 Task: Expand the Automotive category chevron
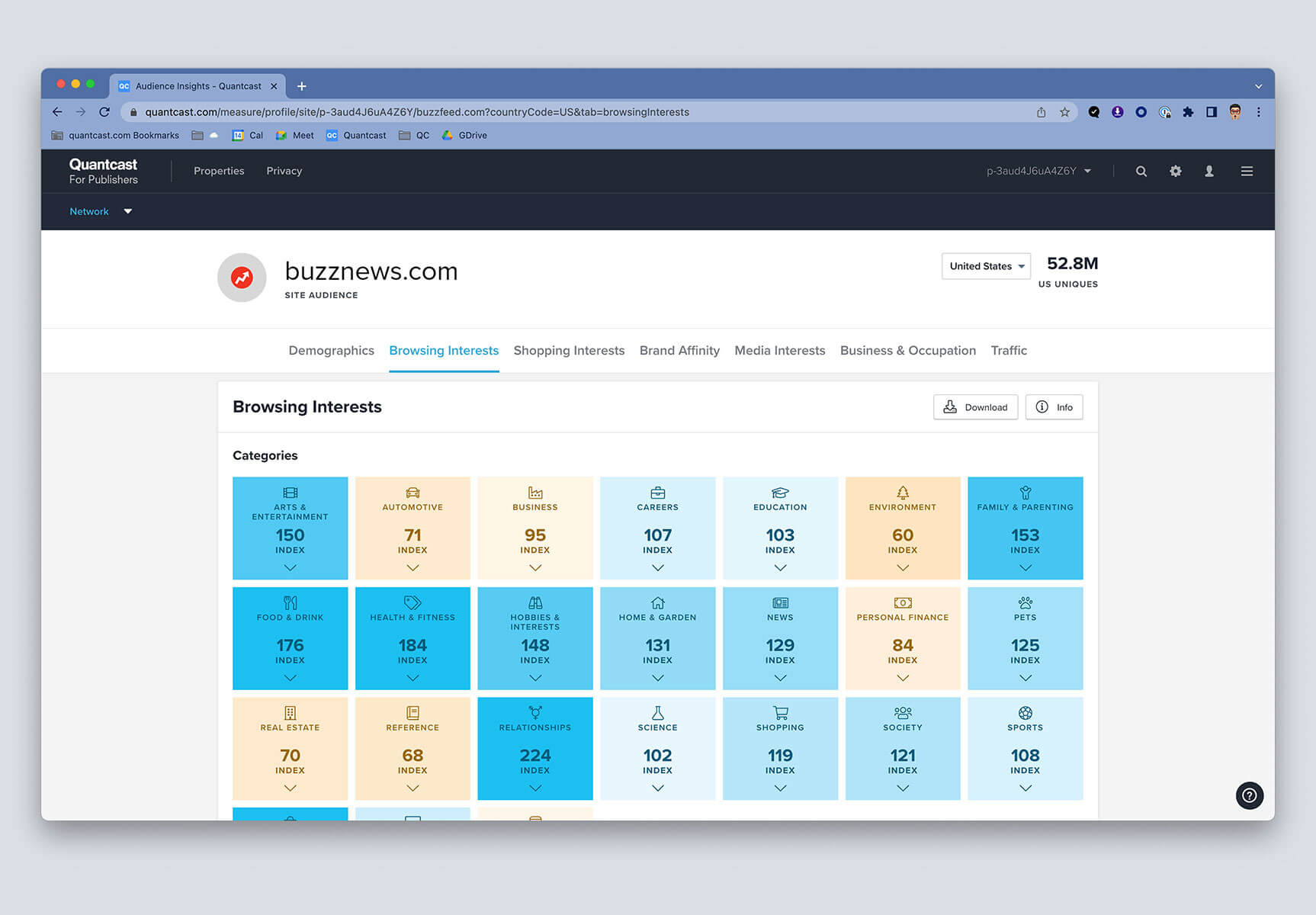coord(412,567)
